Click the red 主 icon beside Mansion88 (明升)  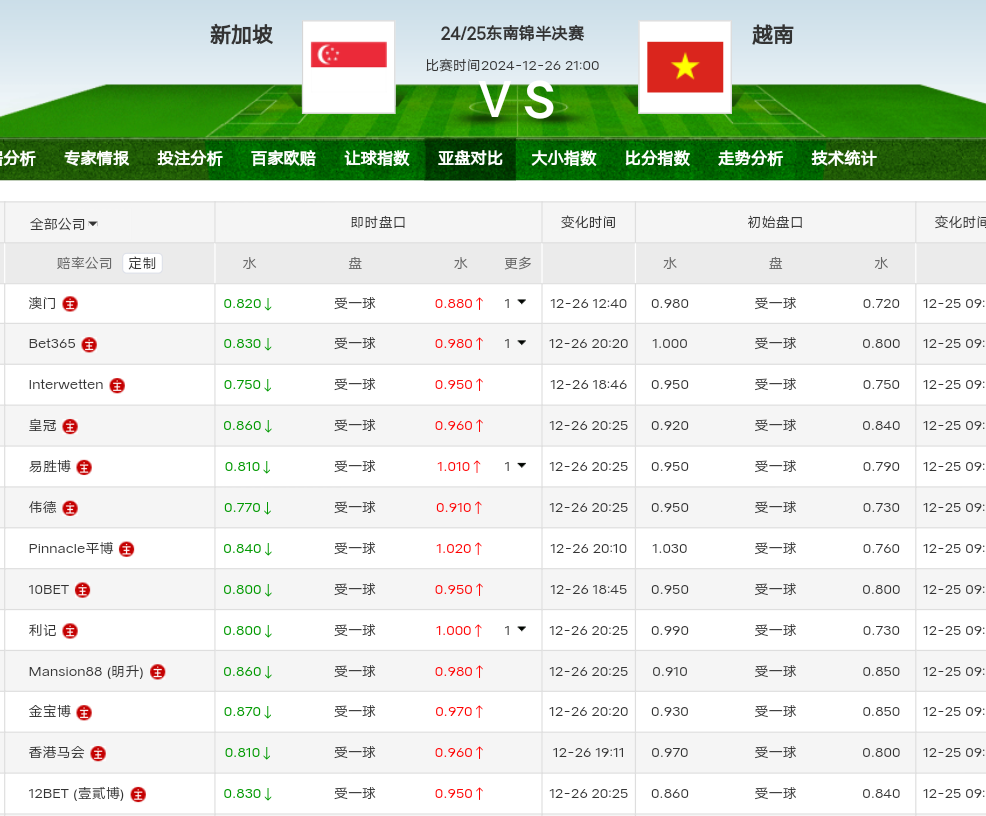[x=157, y=672]
